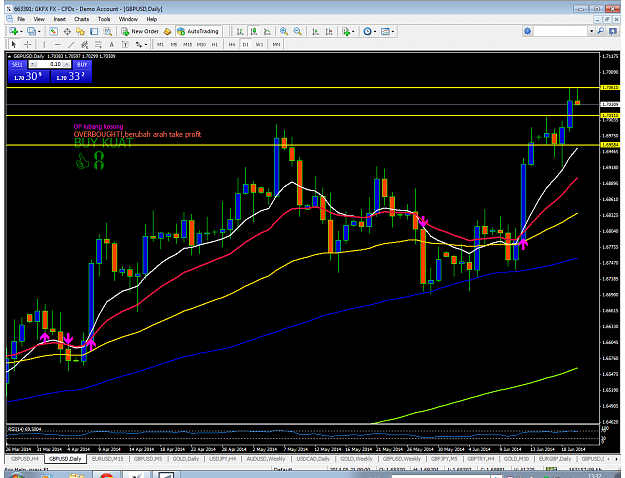Switch chart to MN monthly timeframe
This screenshot has height=478, width=625.
[276, 45]
